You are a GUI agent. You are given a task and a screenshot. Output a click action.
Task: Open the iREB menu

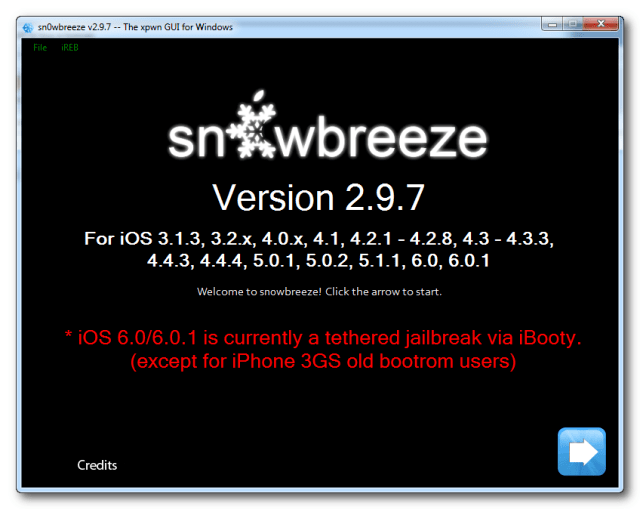pos(70,48)
